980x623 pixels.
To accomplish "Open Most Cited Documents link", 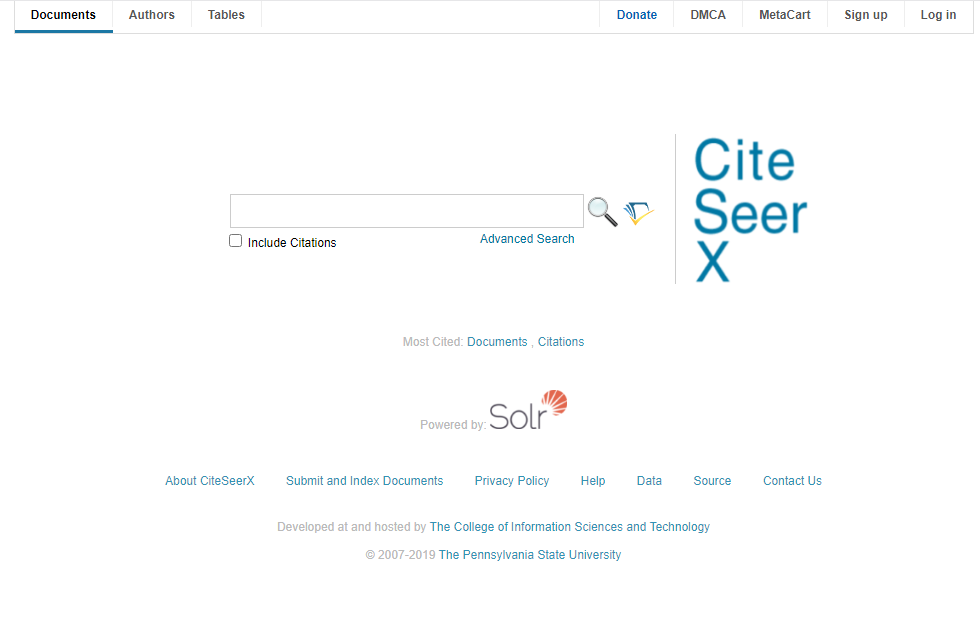I will click(497, 342).
